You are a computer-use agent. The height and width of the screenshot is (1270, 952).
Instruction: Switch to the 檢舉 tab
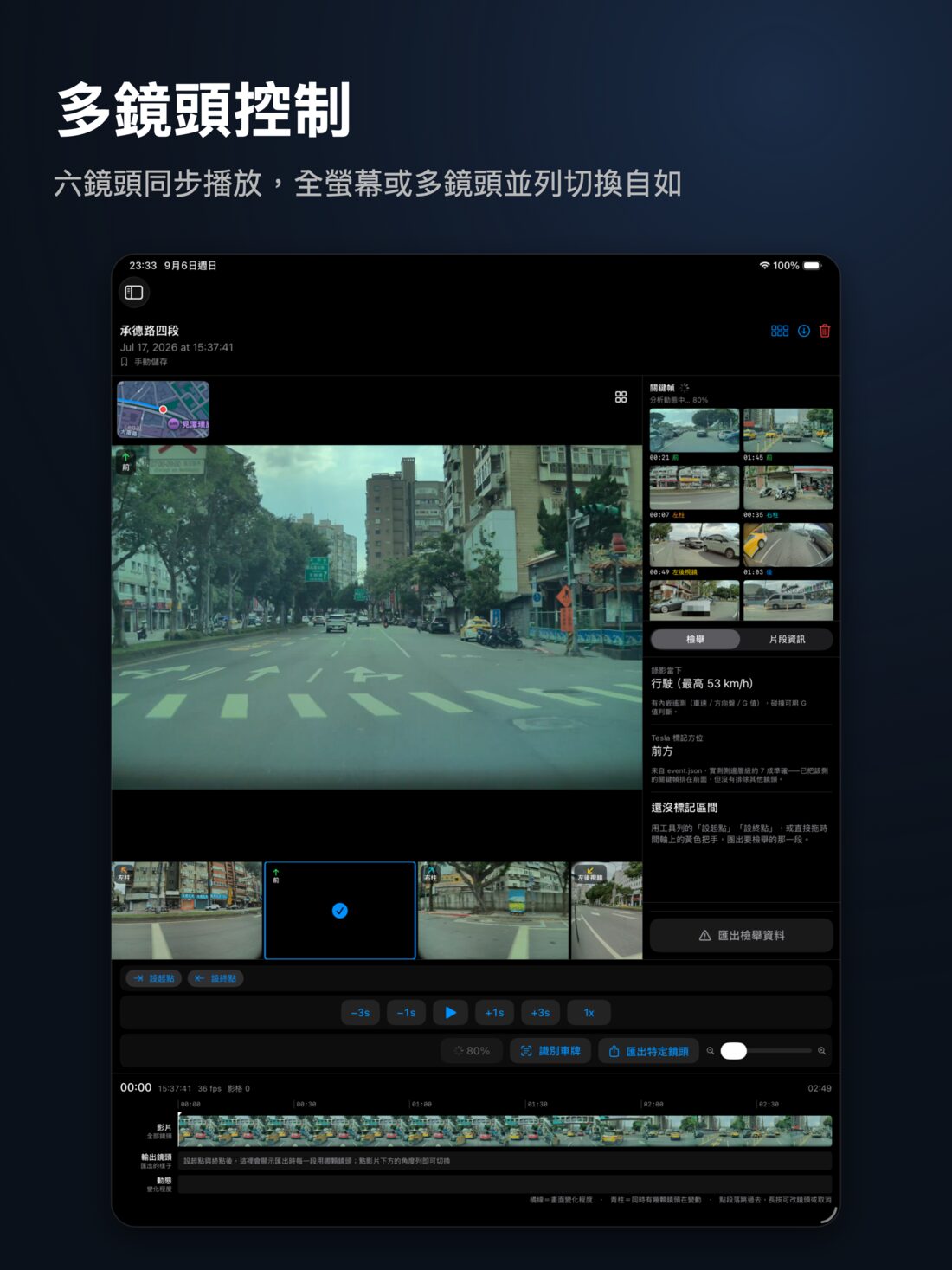[x=695, y=639]
